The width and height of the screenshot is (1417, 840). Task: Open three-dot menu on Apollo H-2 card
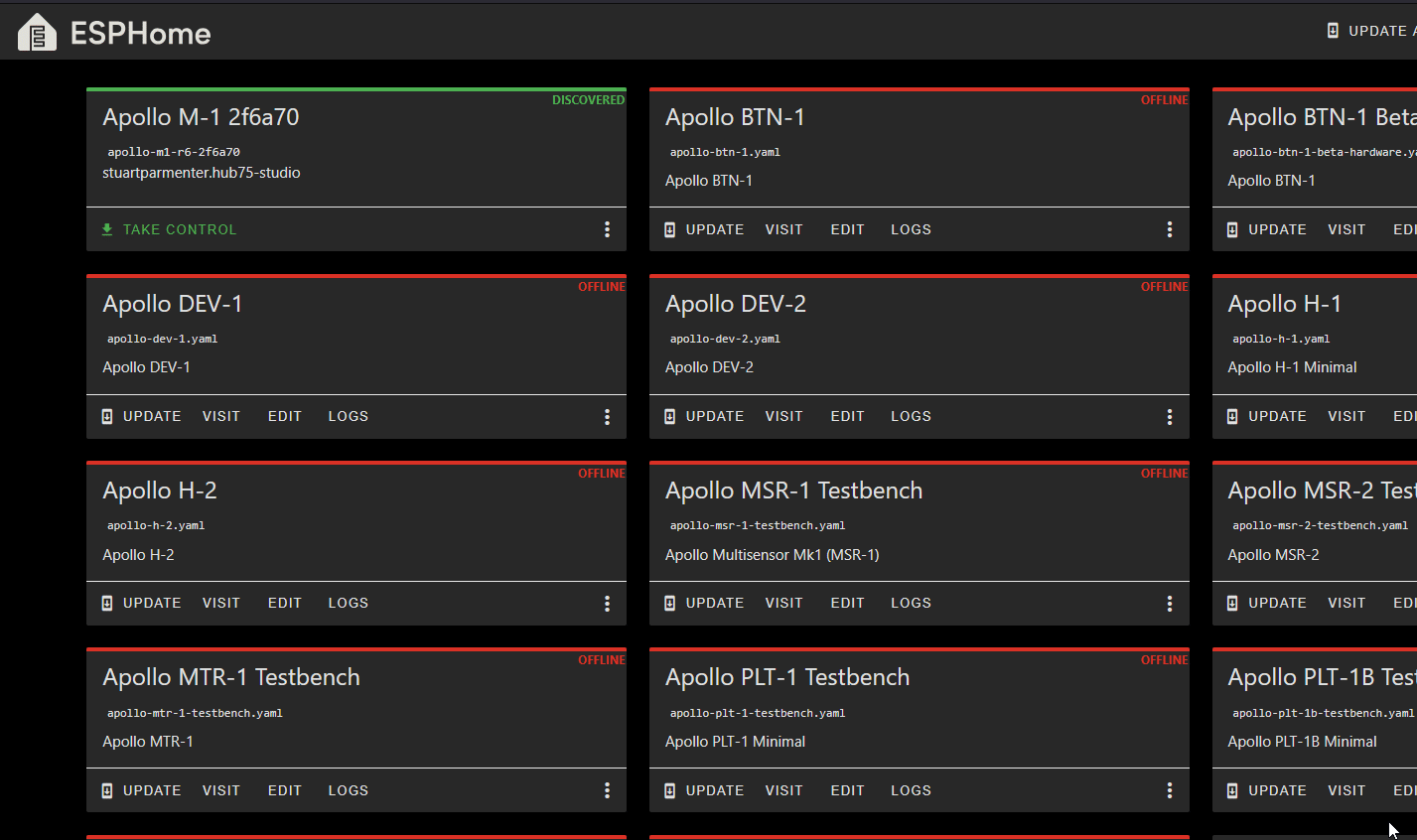(607, 604)
